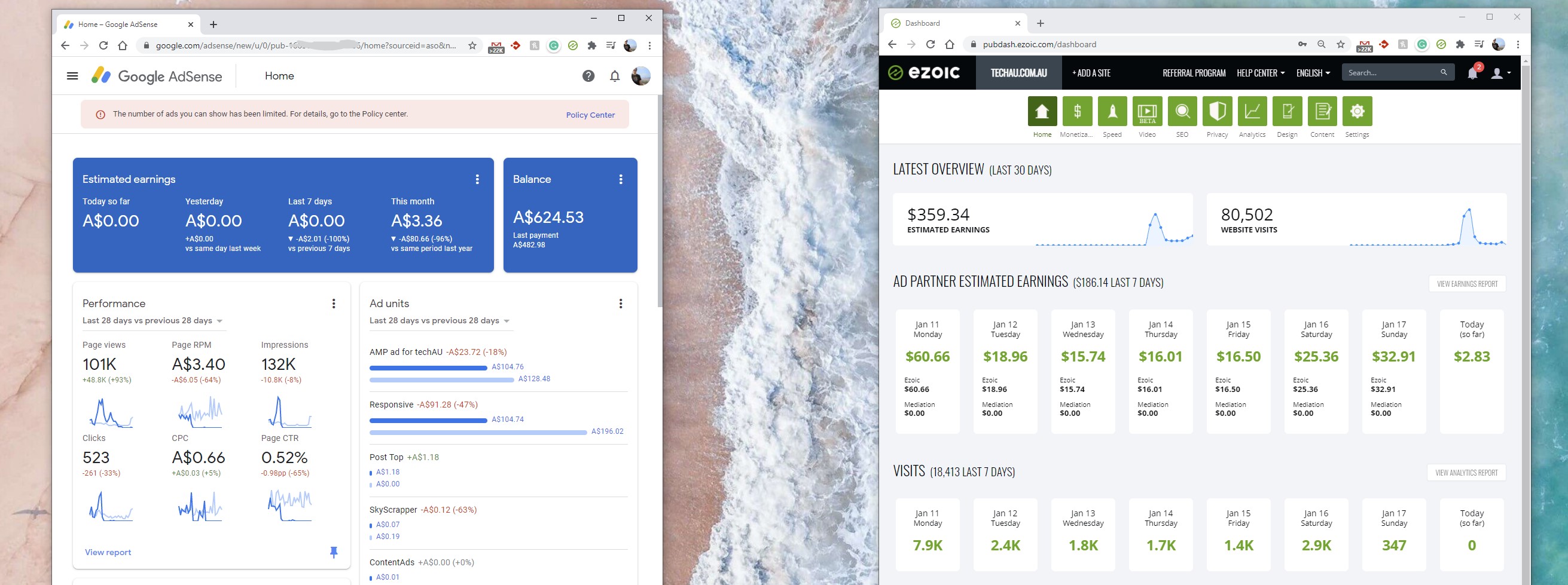Reload the AdSense browser page
Viewport: 1568px width, 585px height.
pyautogui.click(x=103, y=45)
